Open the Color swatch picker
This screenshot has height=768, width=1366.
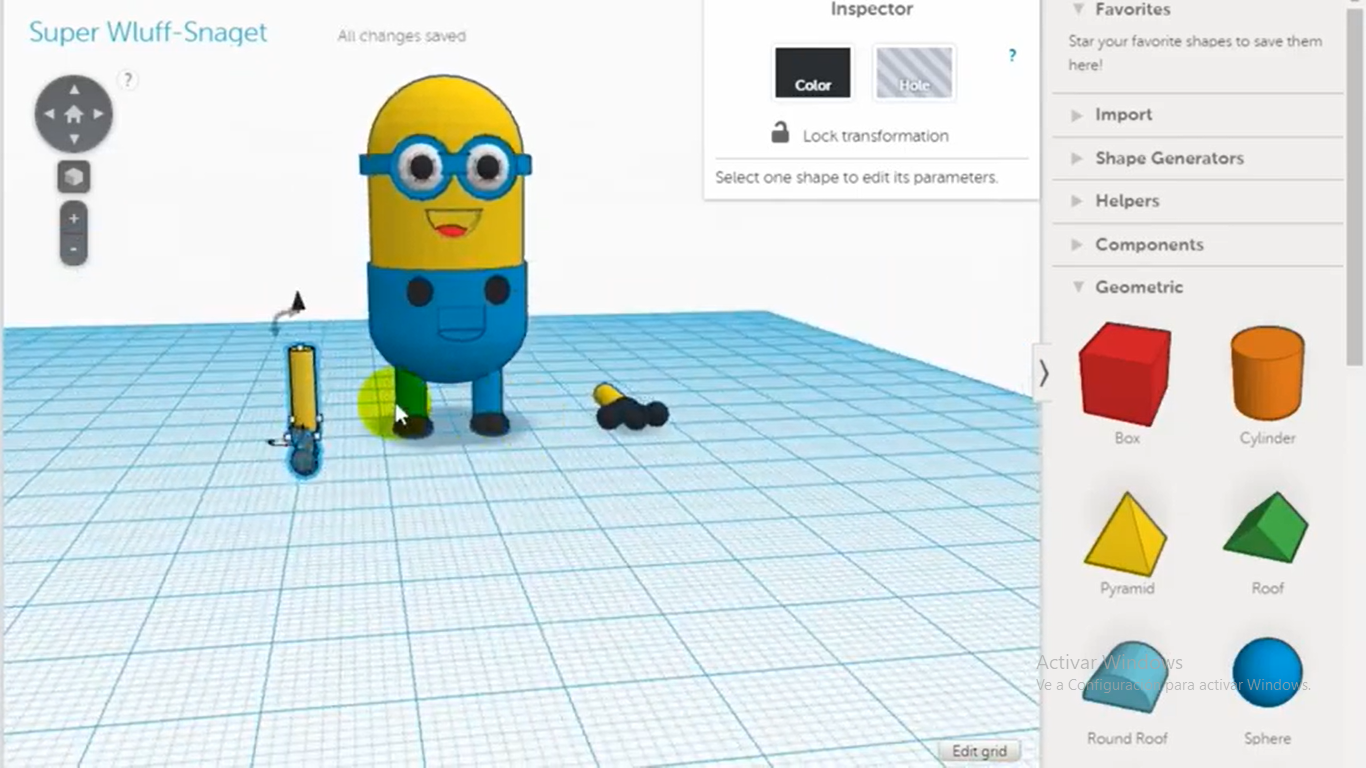pyautogui.click(x=812, y=73)
